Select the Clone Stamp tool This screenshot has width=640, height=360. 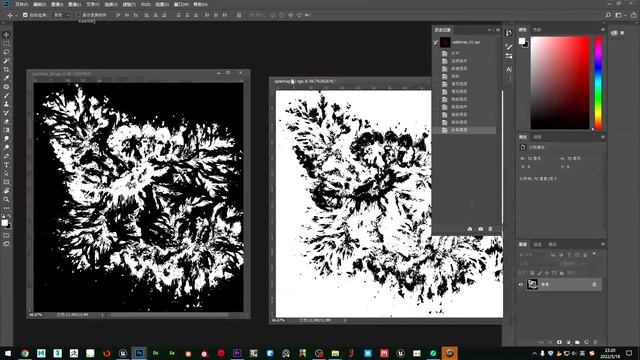tap(6, 104)
